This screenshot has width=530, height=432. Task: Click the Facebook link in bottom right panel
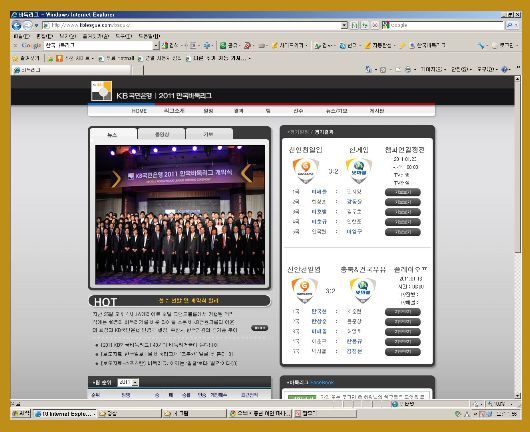tap(322, 382)
